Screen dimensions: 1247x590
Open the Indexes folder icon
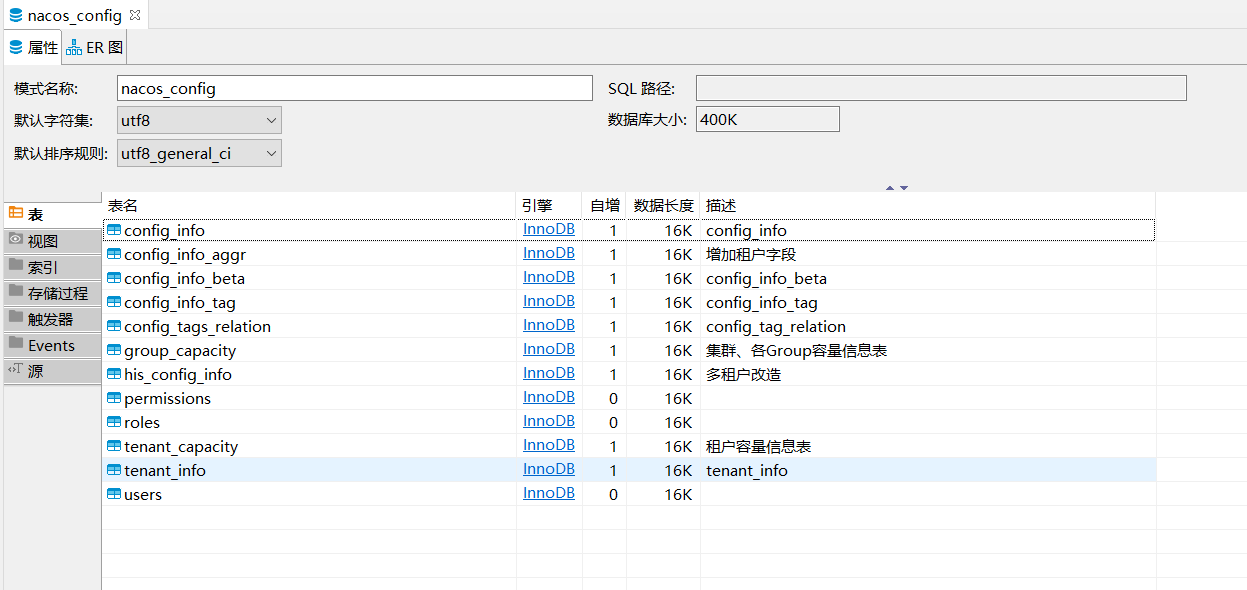pos(16,266)
